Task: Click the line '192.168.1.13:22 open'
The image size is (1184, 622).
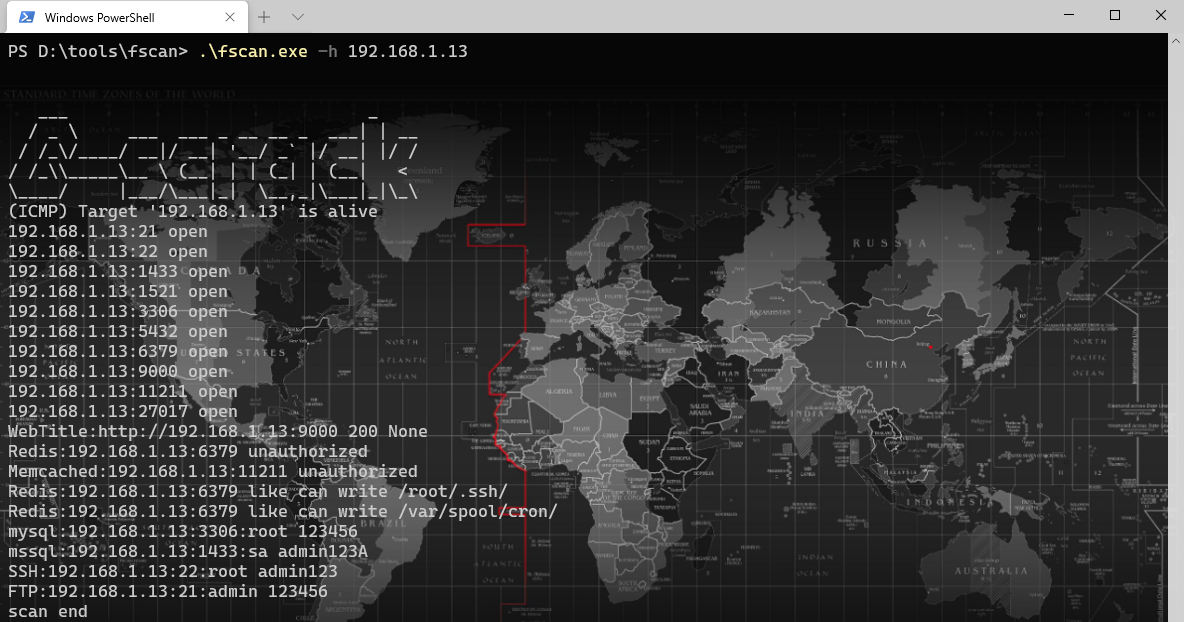Action: click(x=107, y=251)
